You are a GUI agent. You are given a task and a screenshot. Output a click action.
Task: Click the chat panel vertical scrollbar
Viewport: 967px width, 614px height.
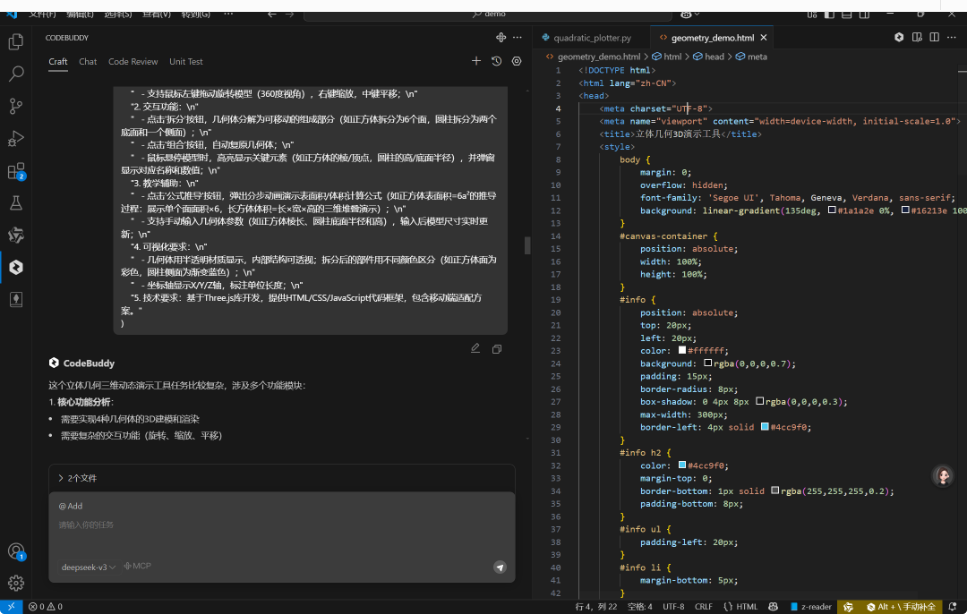point(527,245)
